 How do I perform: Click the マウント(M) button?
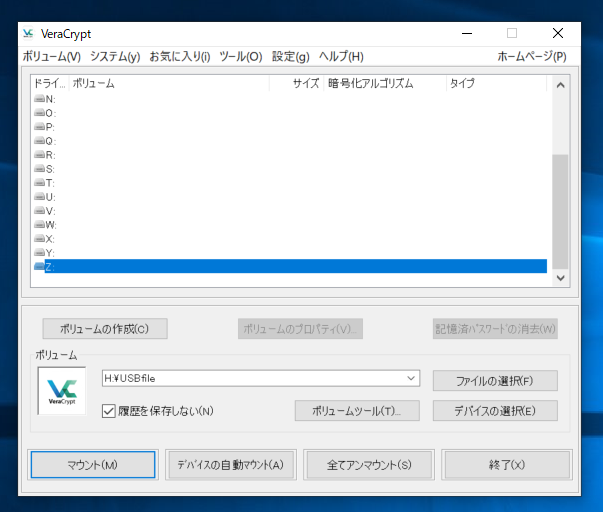[93, 465]
